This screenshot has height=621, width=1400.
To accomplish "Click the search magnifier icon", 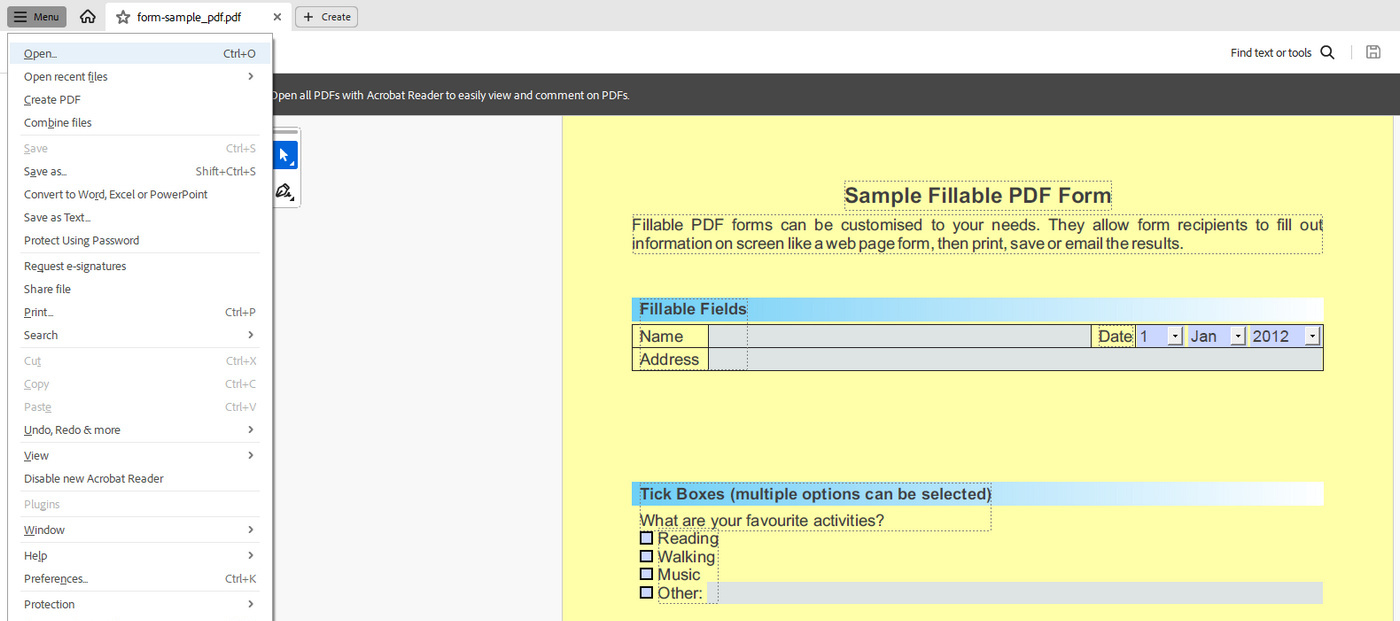I will click(x=1328, y=52).
